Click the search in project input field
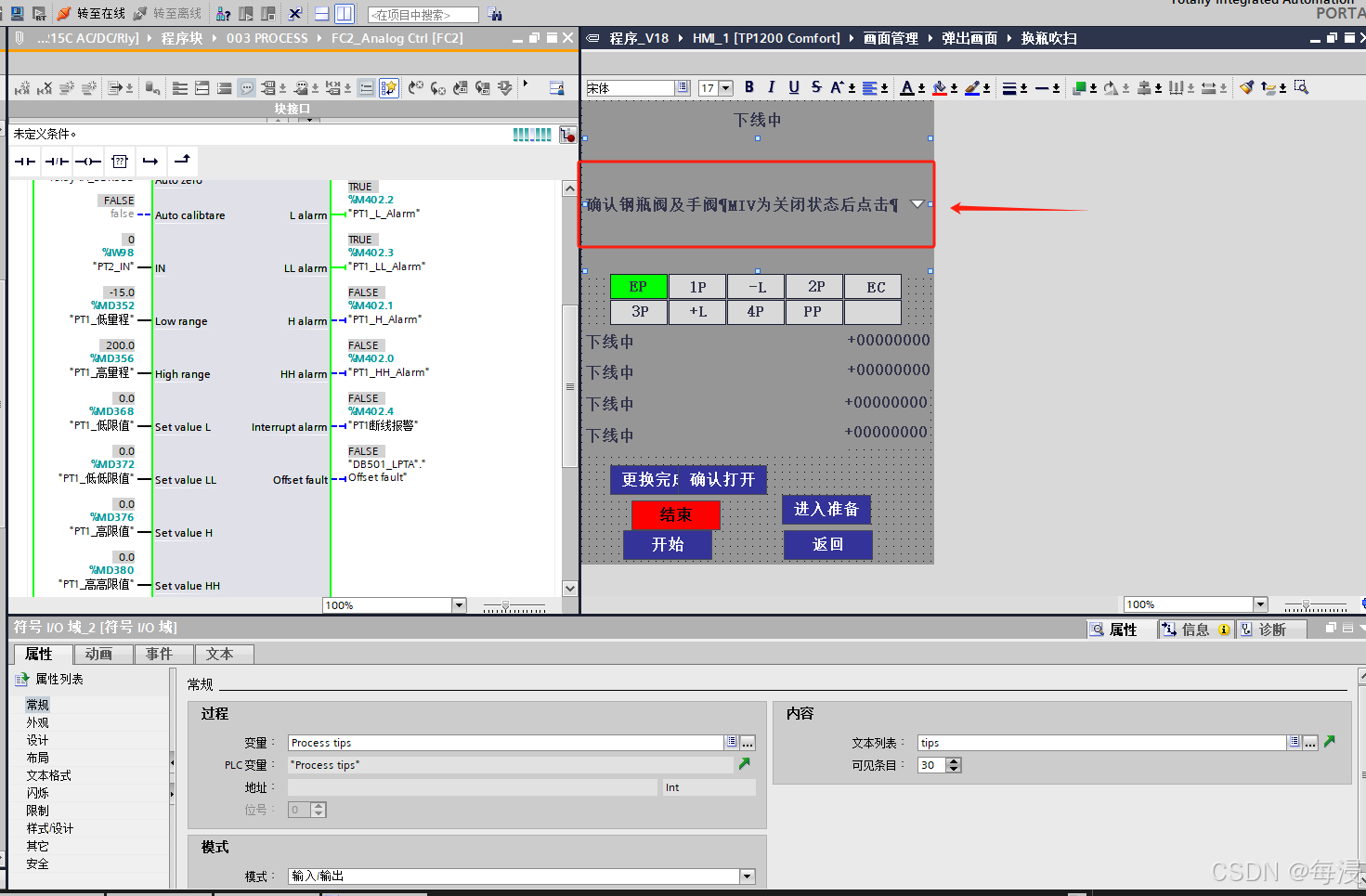 click(x=423, y=15)
